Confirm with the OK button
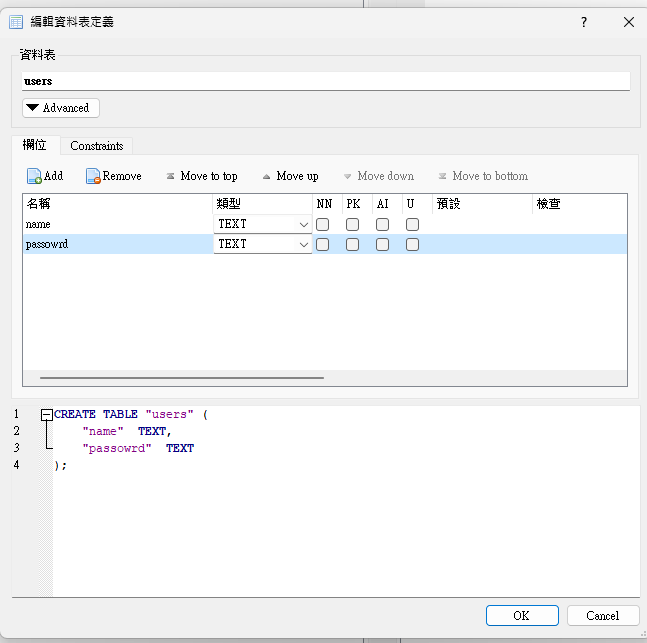The width and height of the screenshot is (647, 643). 522,616
